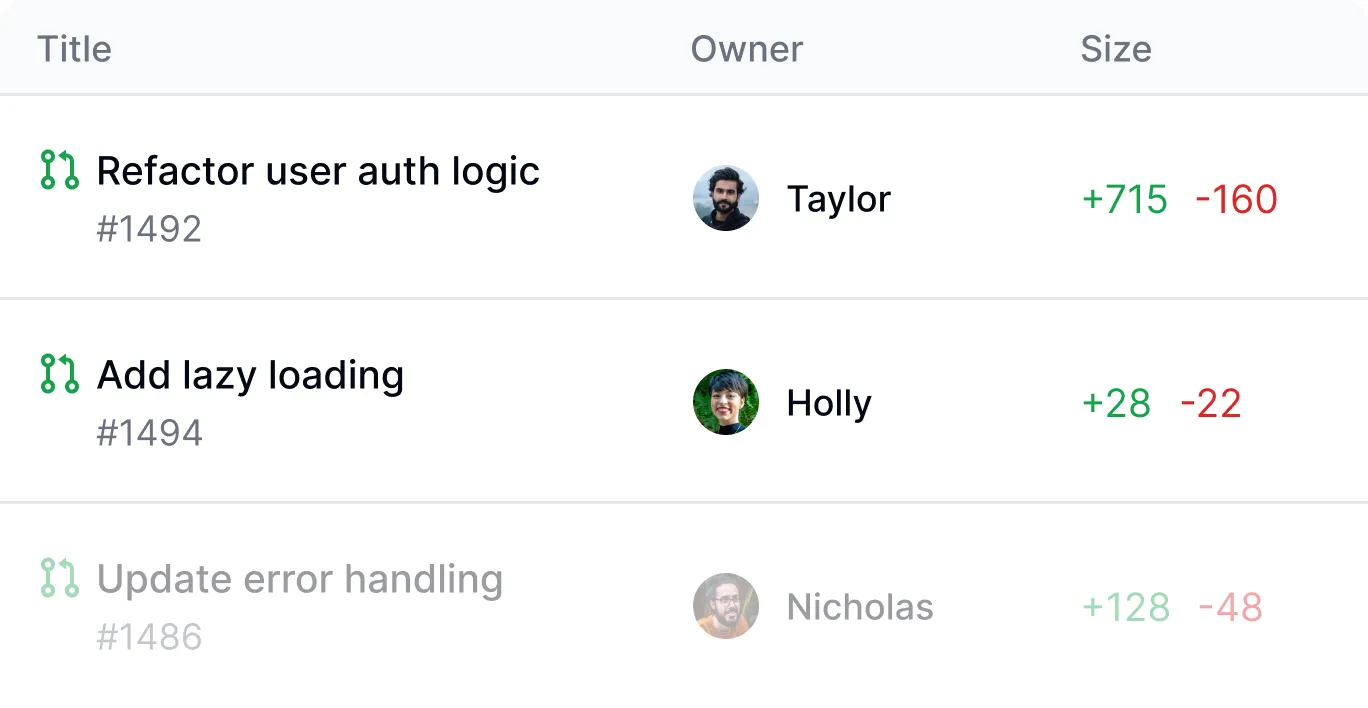Sort by the Owner column header
Viewport: 1368px width, 708px height.
pyautogui.click(x=746, y=49)
